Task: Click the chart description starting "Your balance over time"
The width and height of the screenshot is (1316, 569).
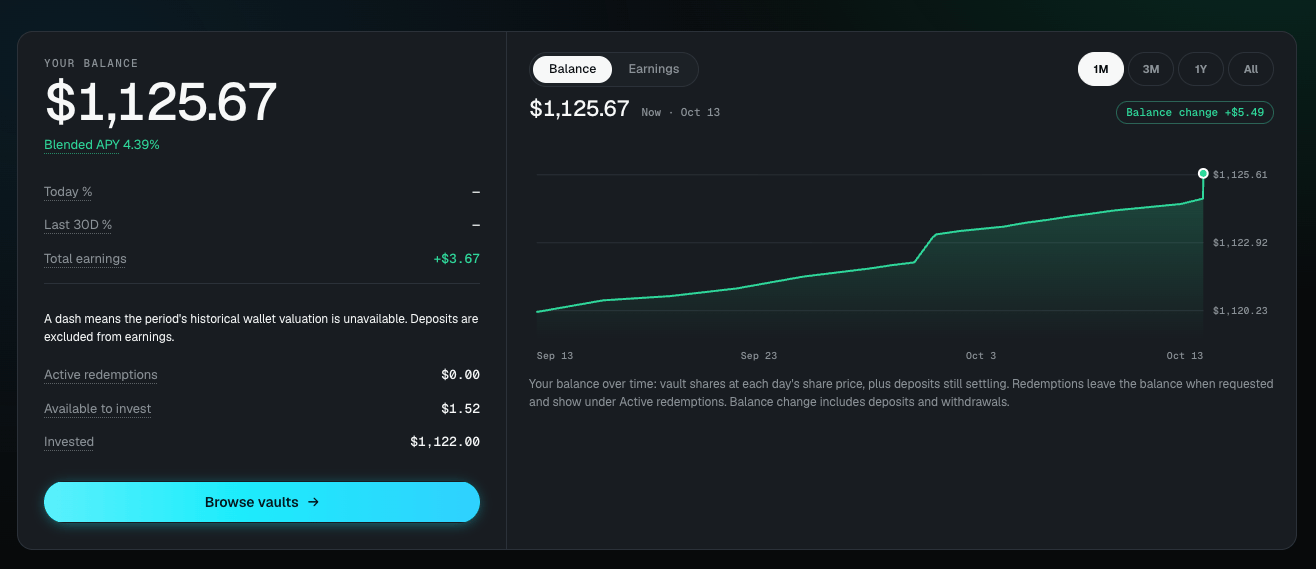Action: click(x=901, y=393)
